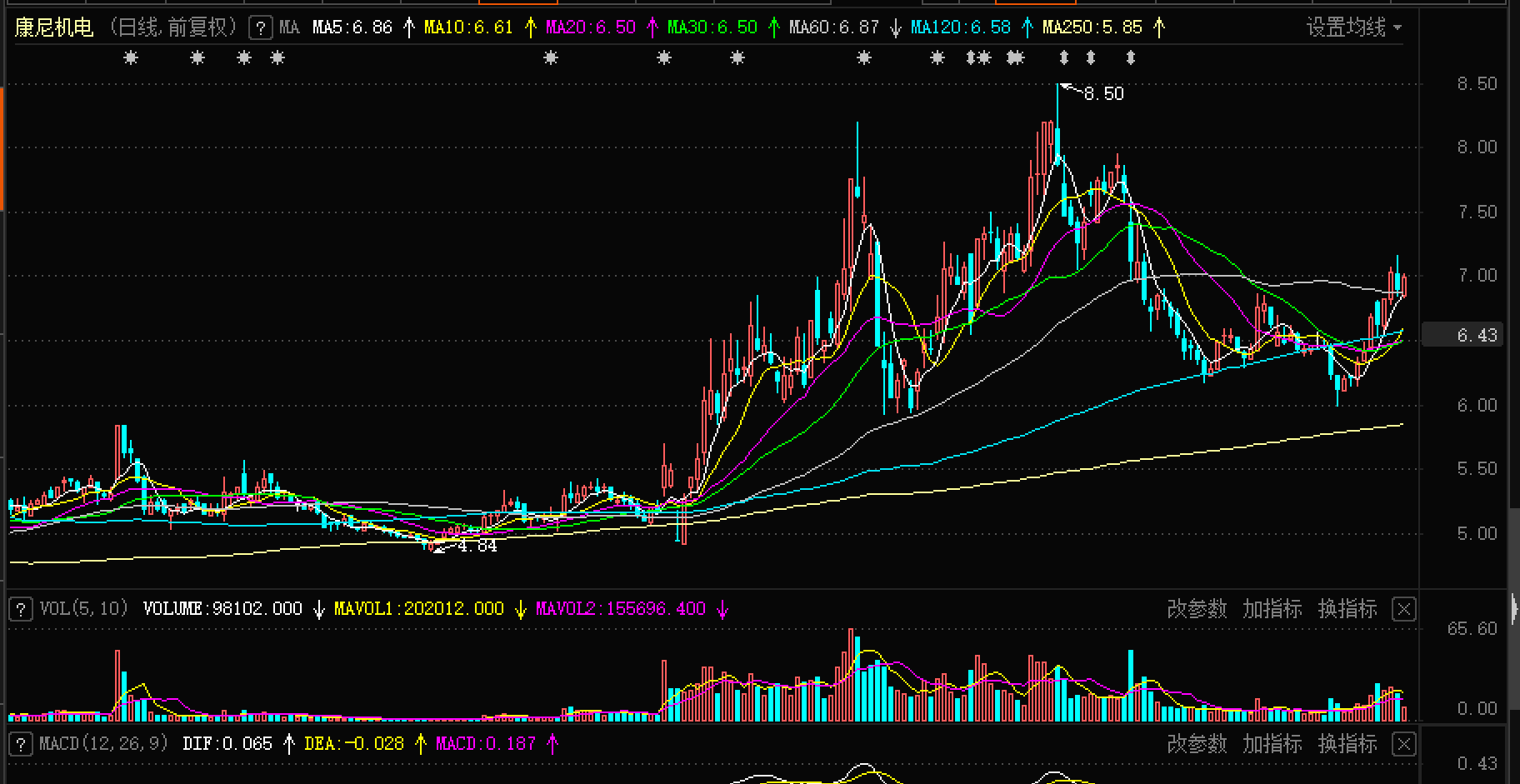The image size is (1520, 784).
Task: Click the DIF:0.065 readout
Action: 227,744
